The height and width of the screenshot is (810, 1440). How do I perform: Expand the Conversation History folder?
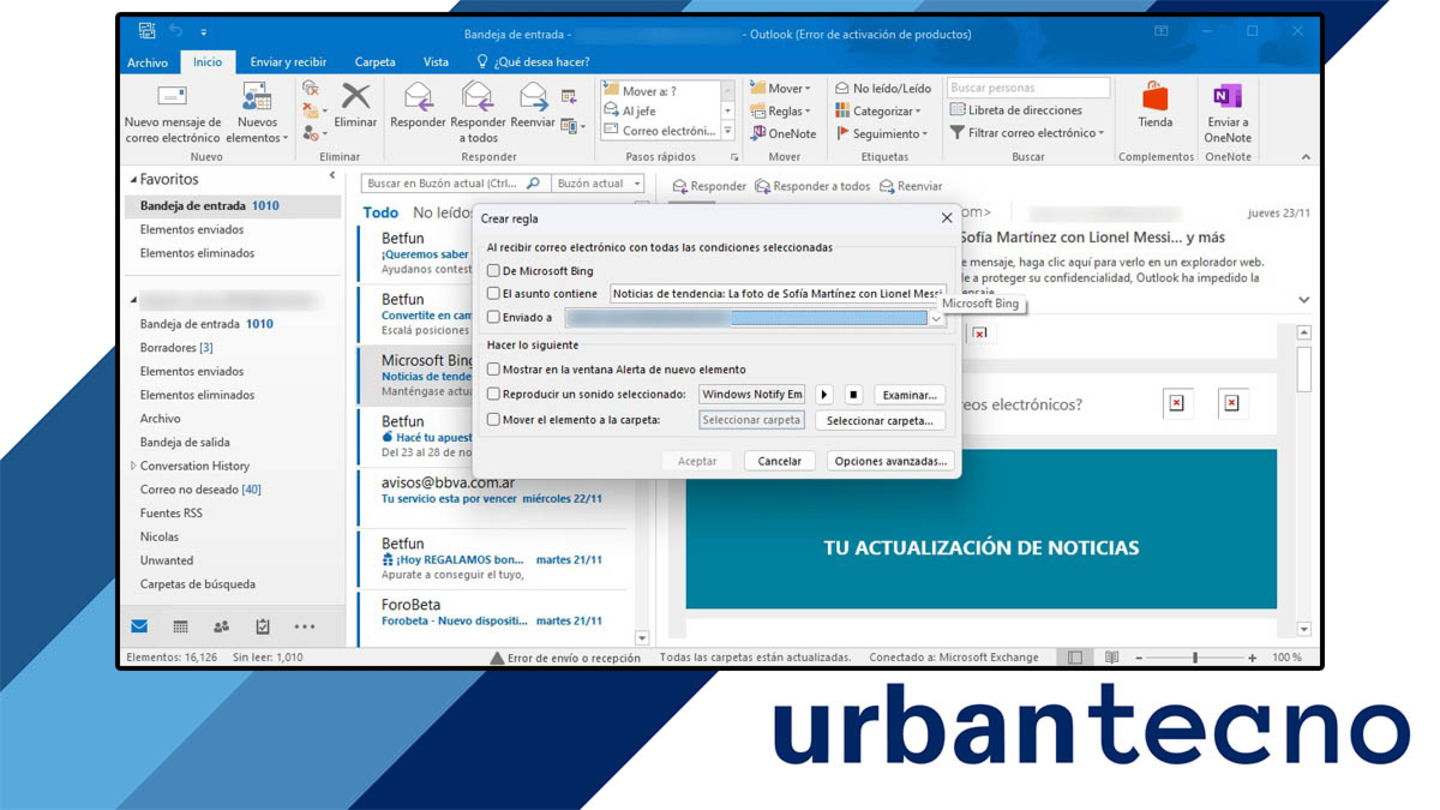coord(133,466)
